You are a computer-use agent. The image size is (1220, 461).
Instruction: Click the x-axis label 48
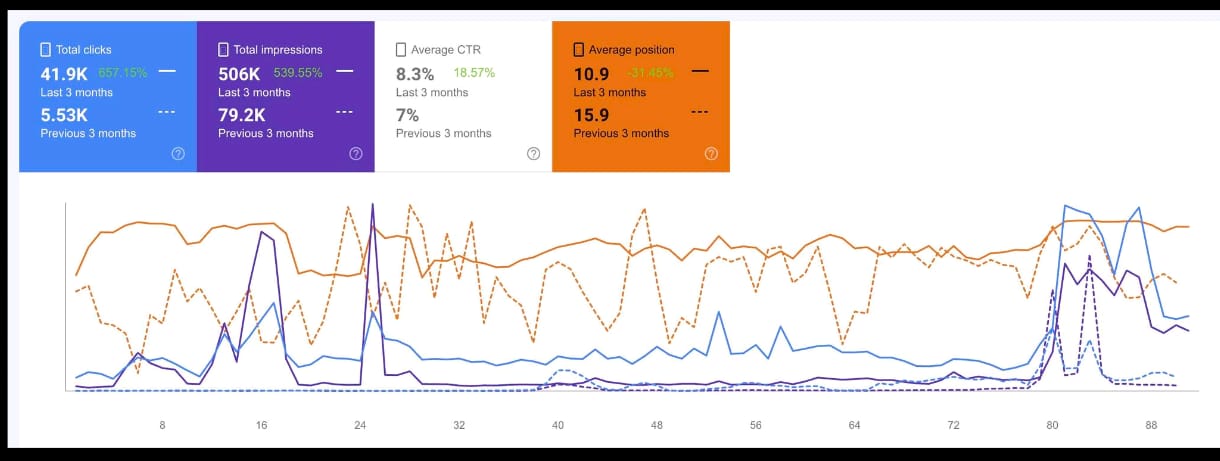(x=657, y=425)
